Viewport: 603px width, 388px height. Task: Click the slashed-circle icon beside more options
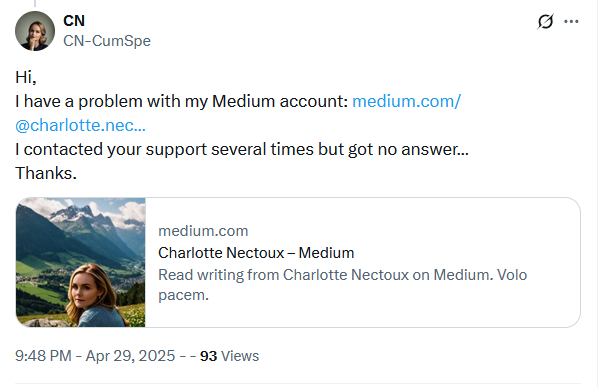[x=545, y=22]
